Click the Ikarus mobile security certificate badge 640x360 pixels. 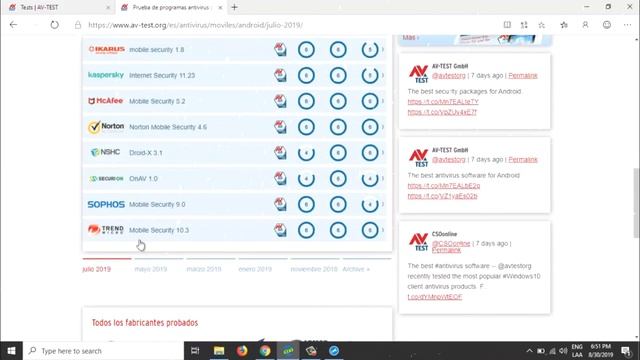(x=280, y=49)
